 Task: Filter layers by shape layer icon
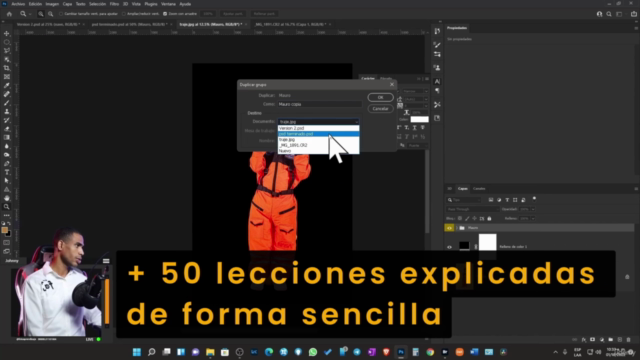point(515,200)
